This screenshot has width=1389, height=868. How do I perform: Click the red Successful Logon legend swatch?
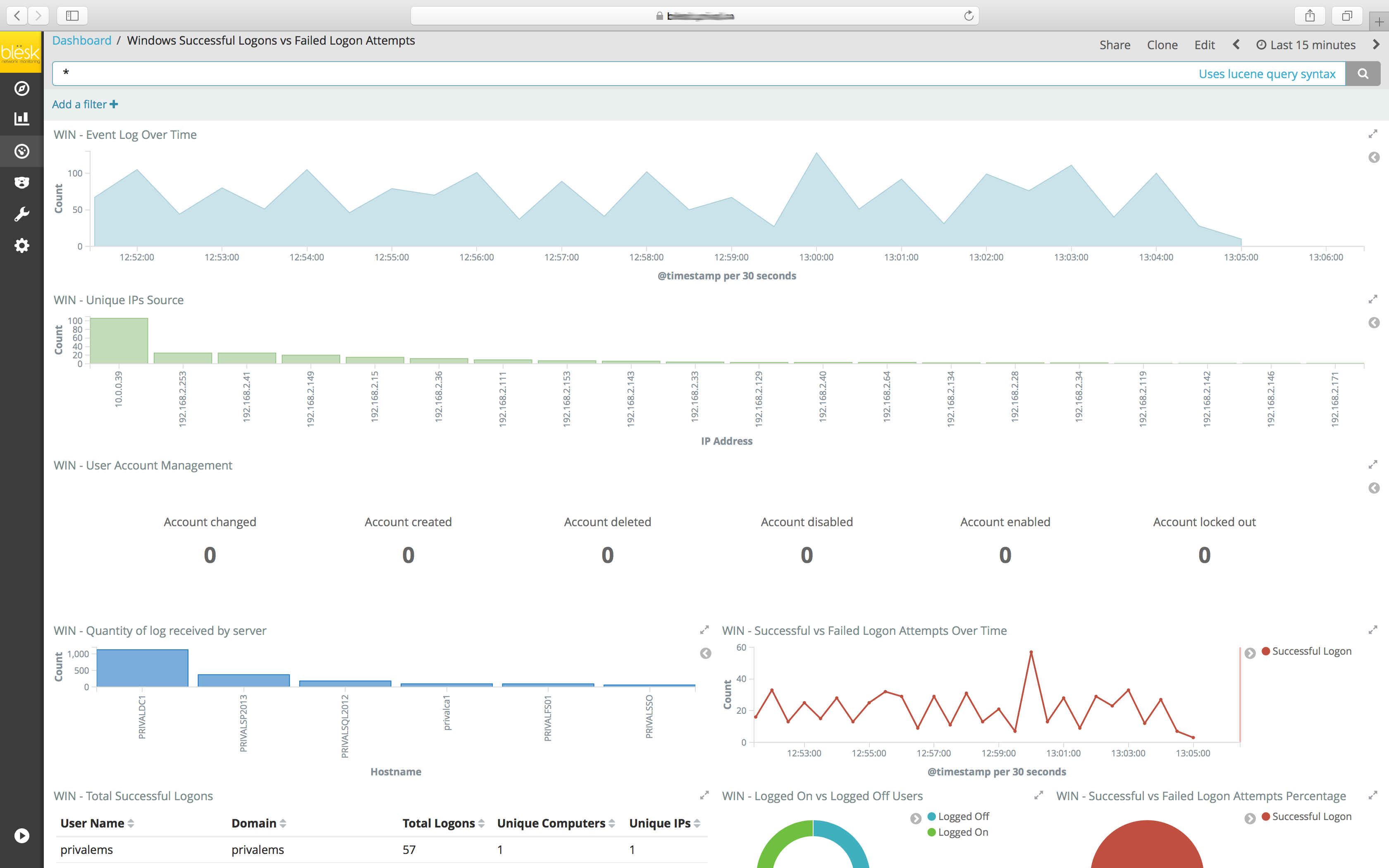(1265, 651)
